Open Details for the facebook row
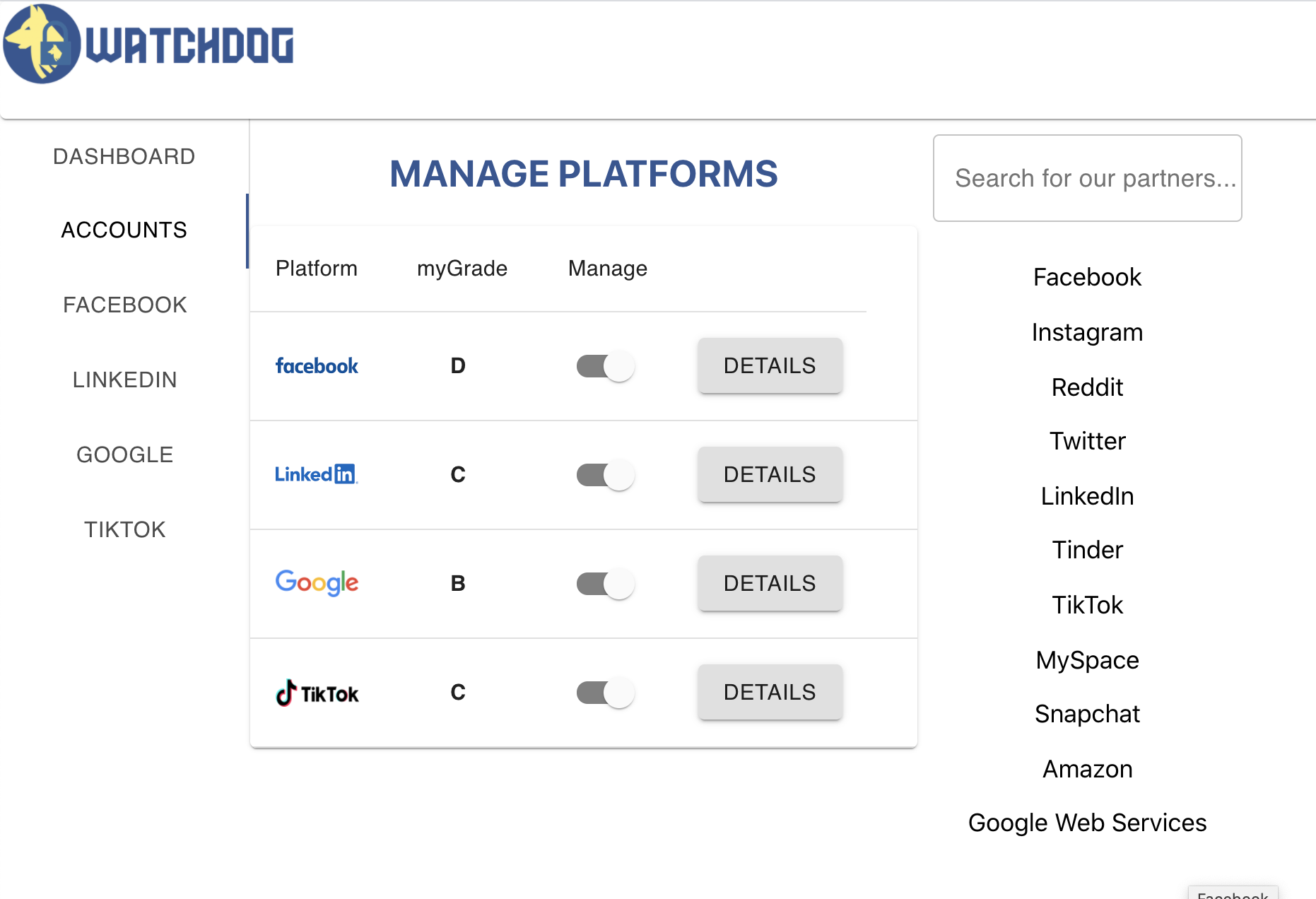The width and height of the screenshot is (1316, 899). 770,365
